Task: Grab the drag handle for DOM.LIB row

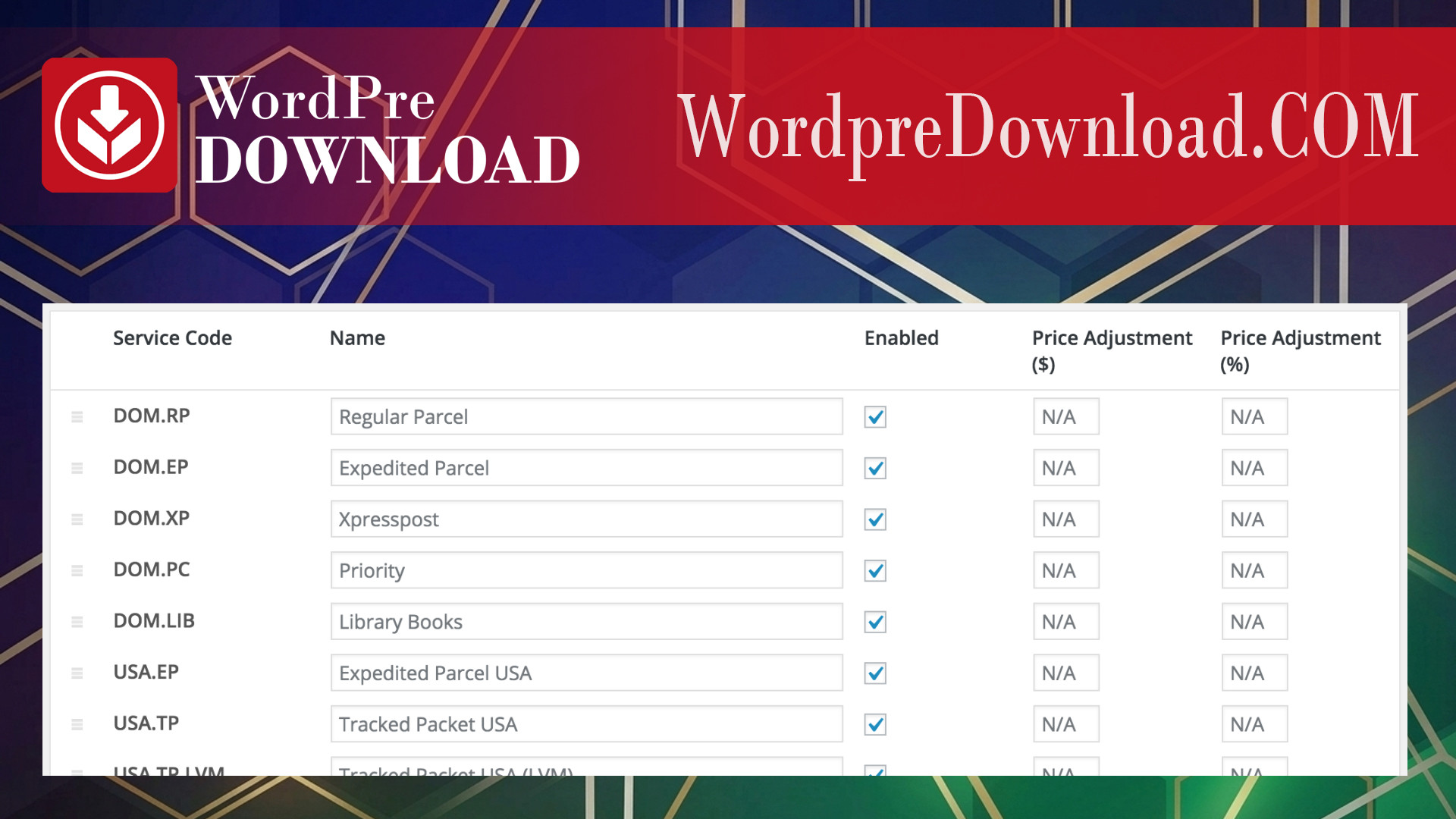Action: pyautogui.click(x=77, y=622)
